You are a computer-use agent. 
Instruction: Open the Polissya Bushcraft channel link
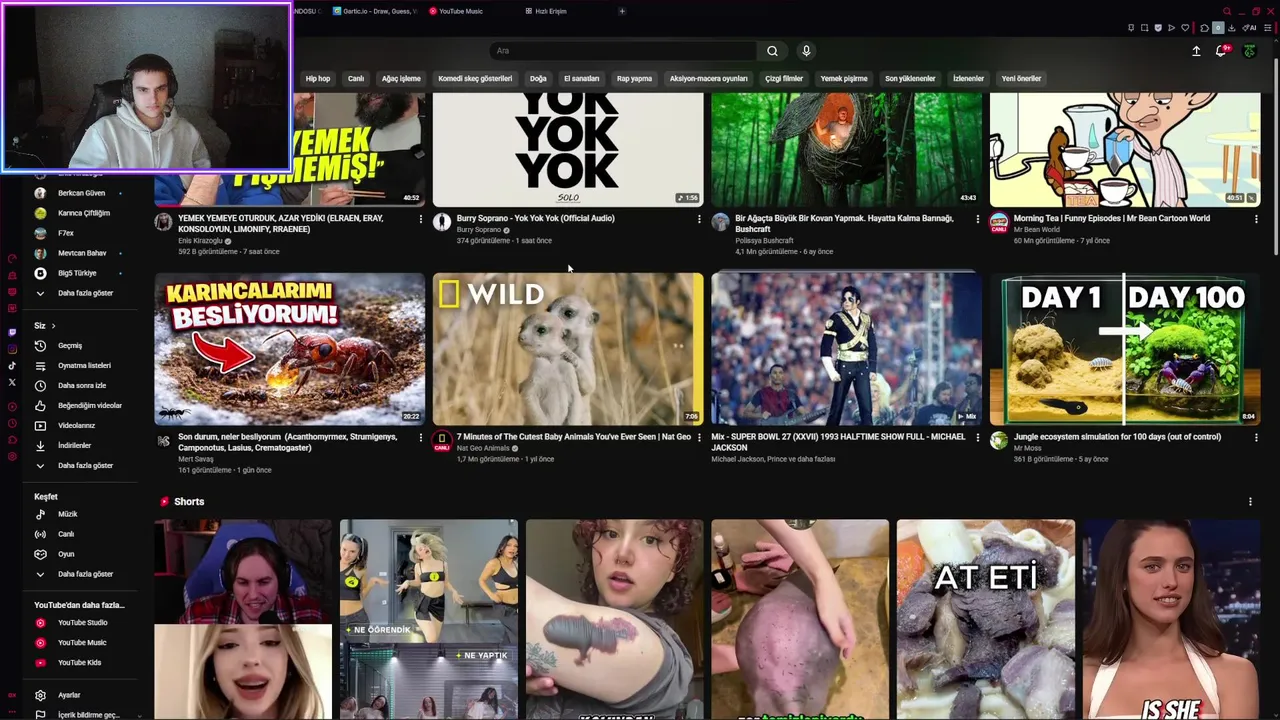[764, 241]
